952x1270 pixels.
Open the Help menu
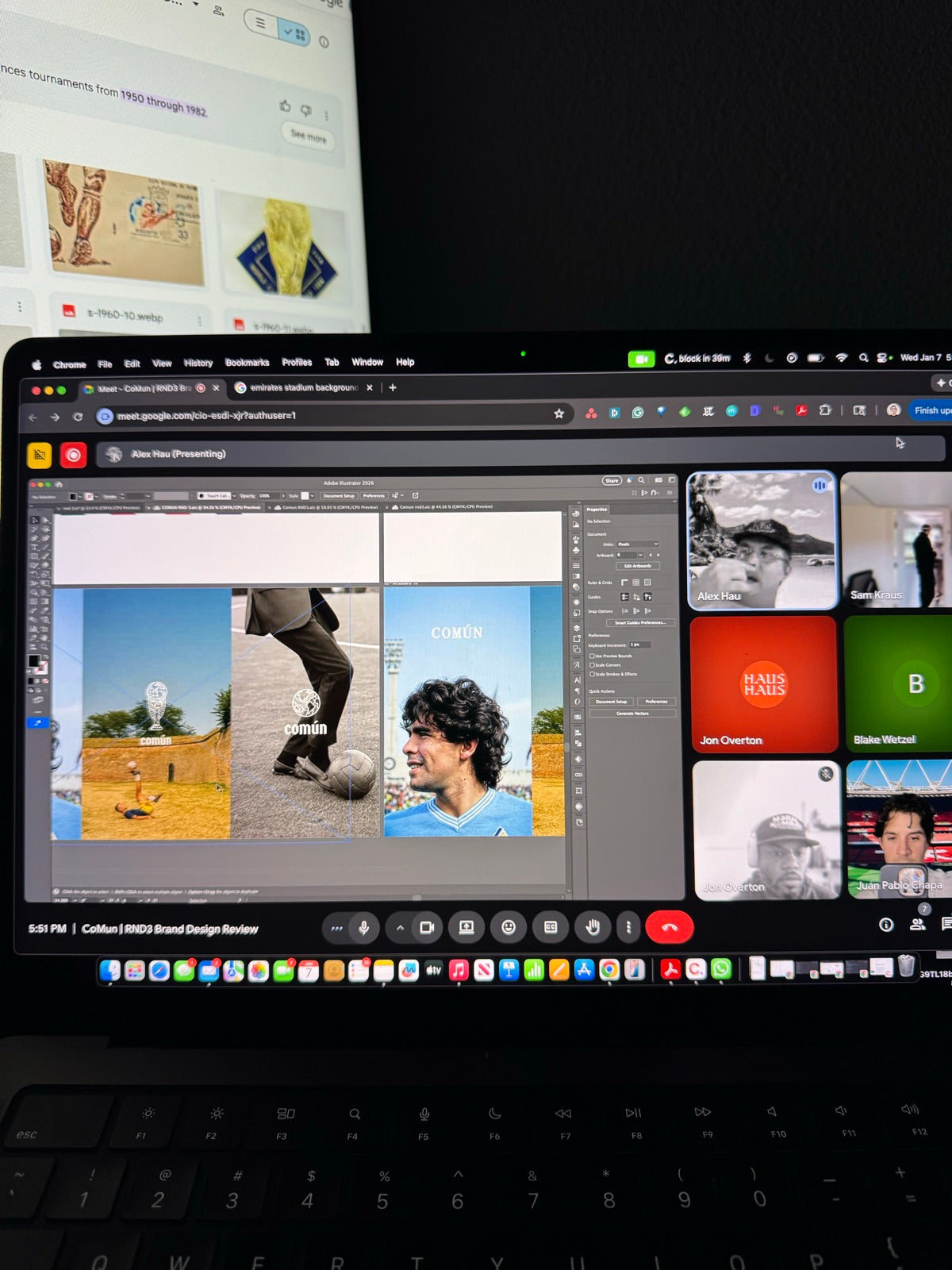405,362
